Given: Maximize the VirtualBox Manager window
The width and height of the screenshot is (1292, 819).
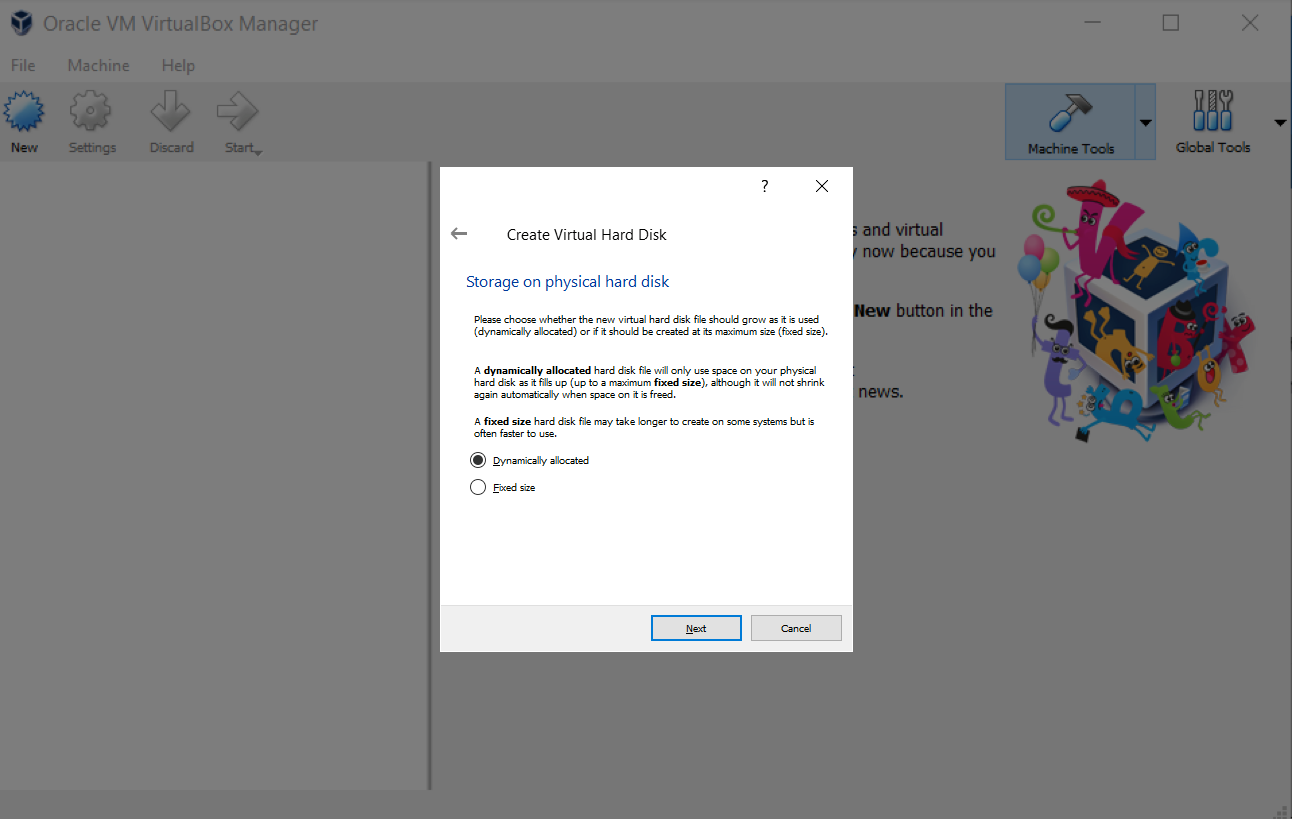Looking at the screenshot, I should point(1170,23).
